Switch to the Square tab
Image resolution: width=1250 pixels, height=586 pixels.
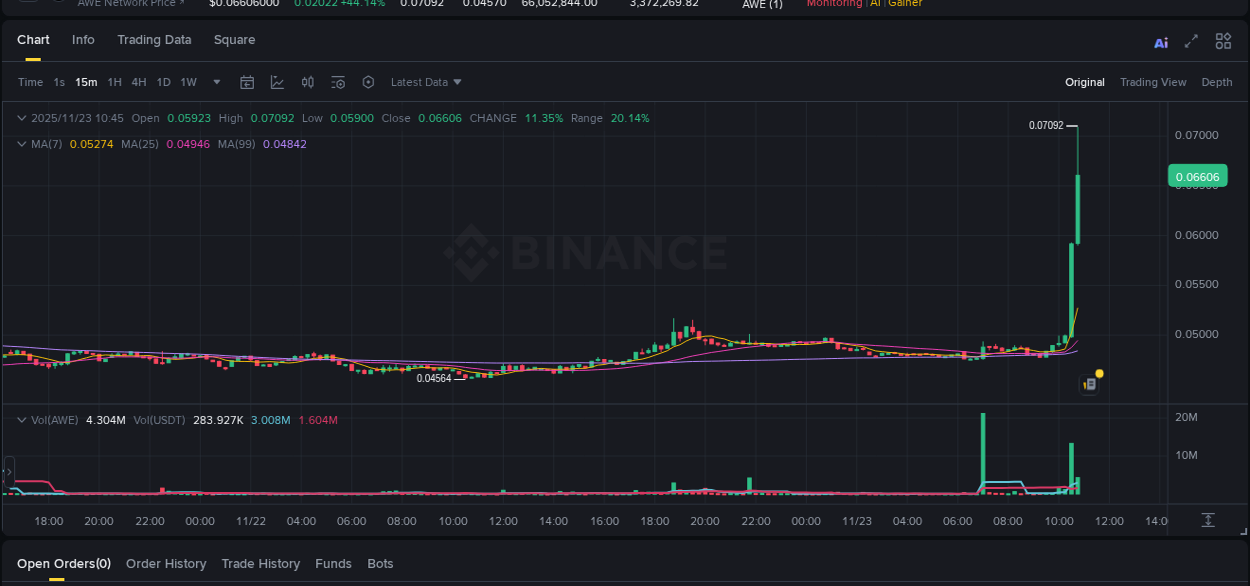(x=234, y=40)
